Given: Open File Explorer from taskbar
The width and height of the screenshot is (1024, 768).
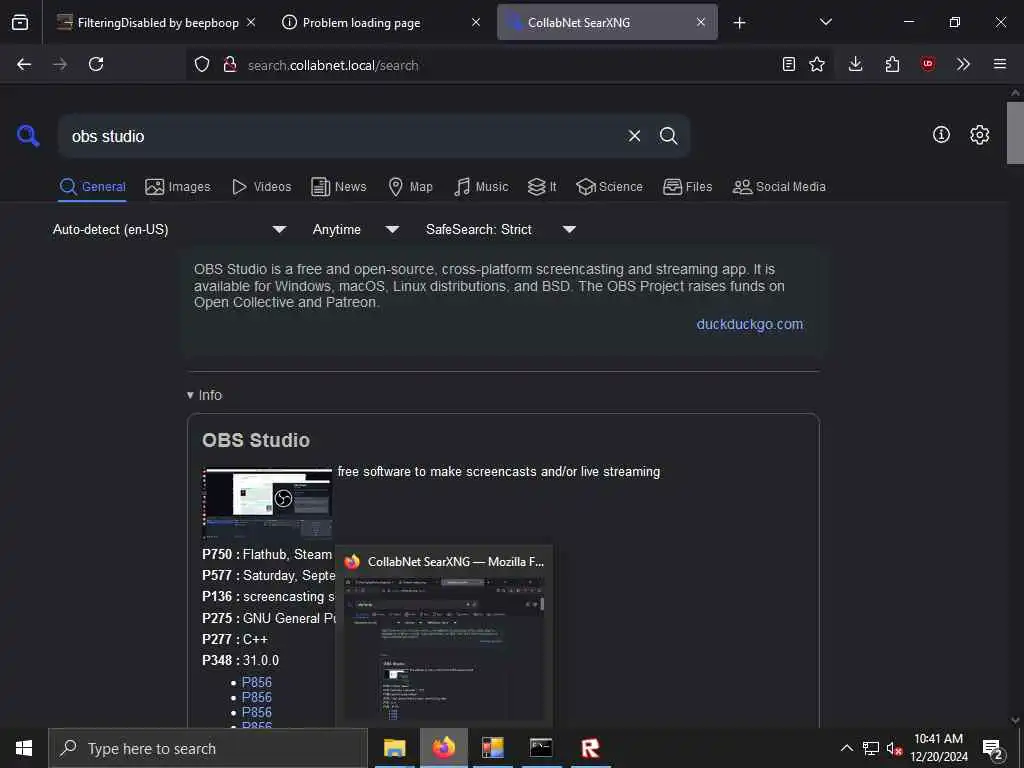Looking at the screenshot, I should [x=394, y=748].
